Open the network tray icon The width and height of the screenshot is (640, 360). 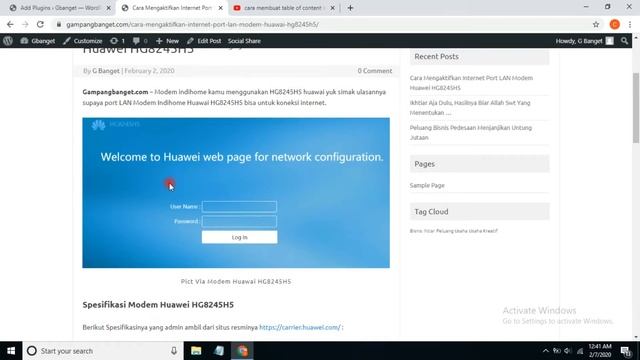[580, 351]
